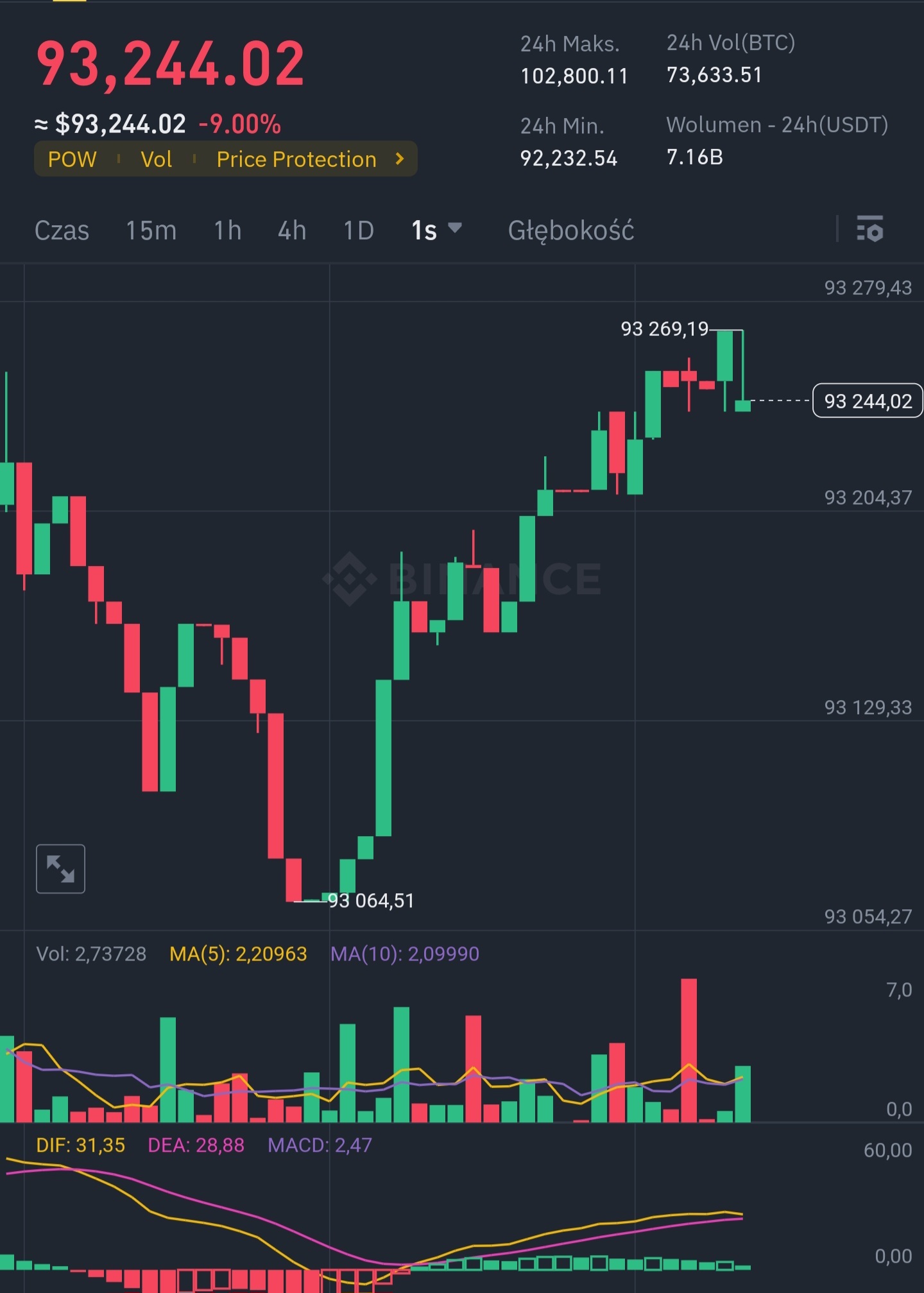This screenshot has width=924, height=1293.
Task: Switch to 1D chart interval
Action: pos(358,230)
